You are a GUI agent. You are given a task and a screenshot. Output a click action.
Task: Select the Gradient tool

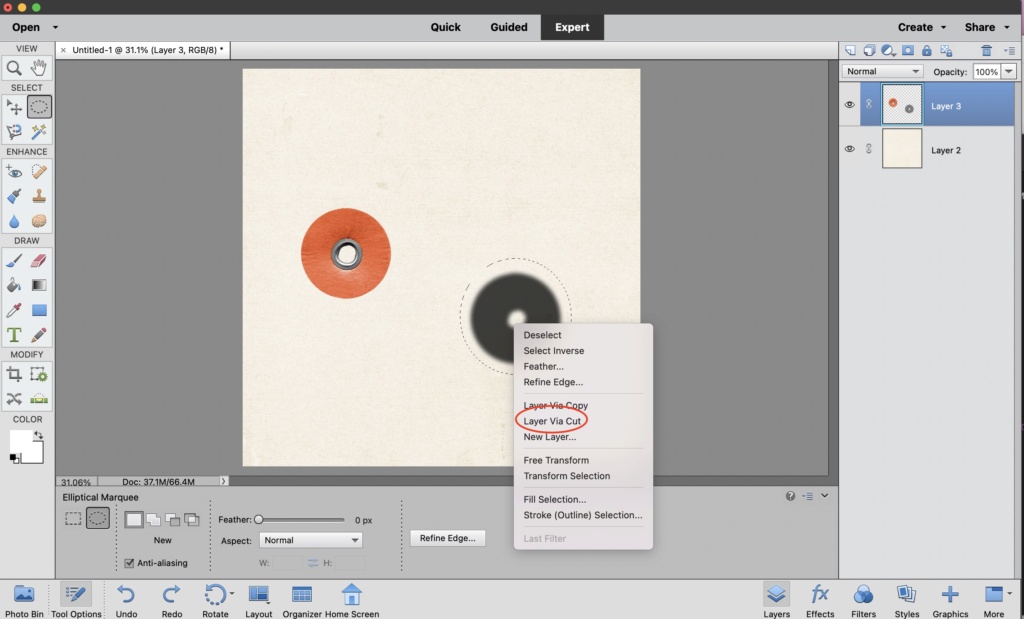point(39,285)
